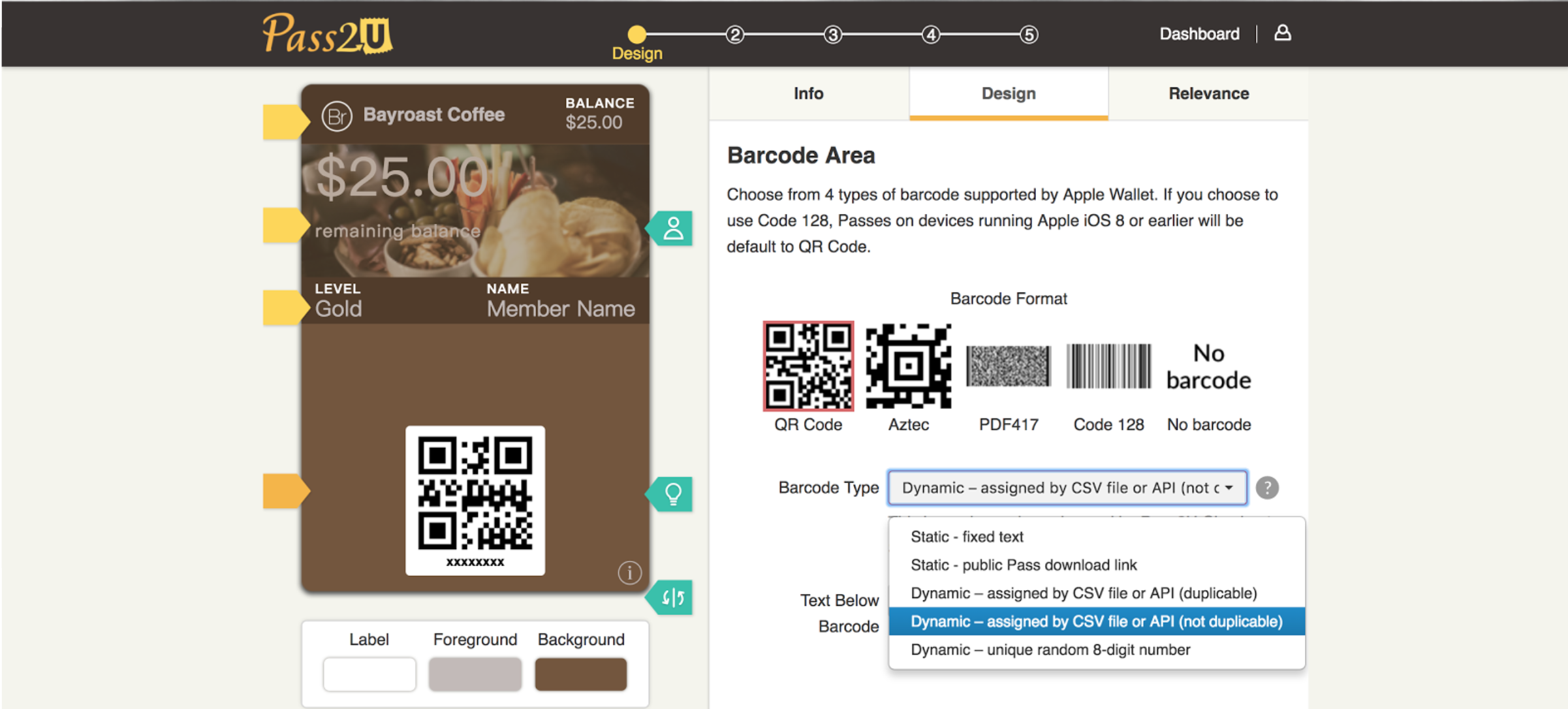1568x709 pixels.
Task: Open Barcode Type help question mark
Action: click(x=1267, y=488)
